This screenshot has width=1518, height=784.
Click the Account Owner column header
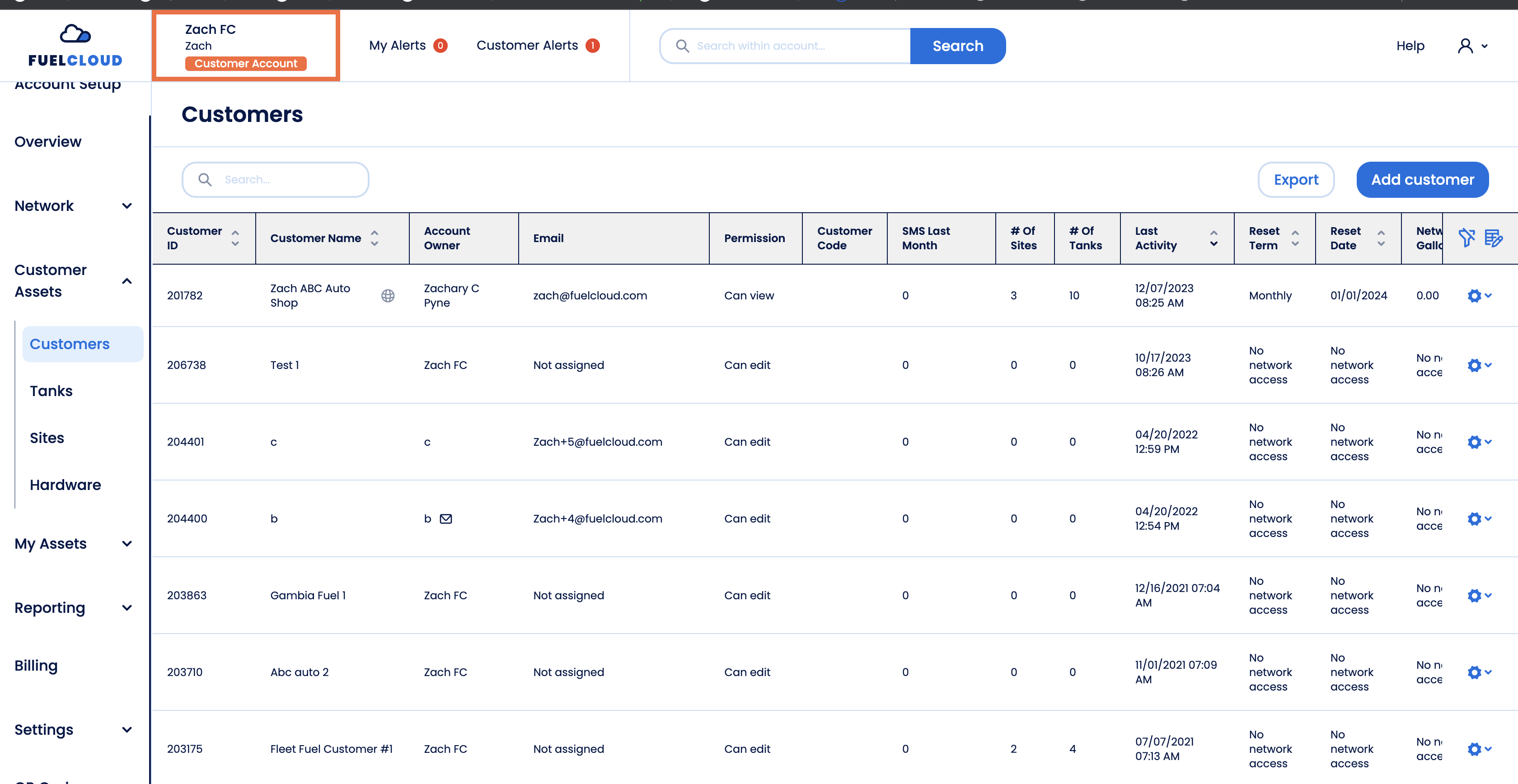pyautogui.click(x=464, y=238)
